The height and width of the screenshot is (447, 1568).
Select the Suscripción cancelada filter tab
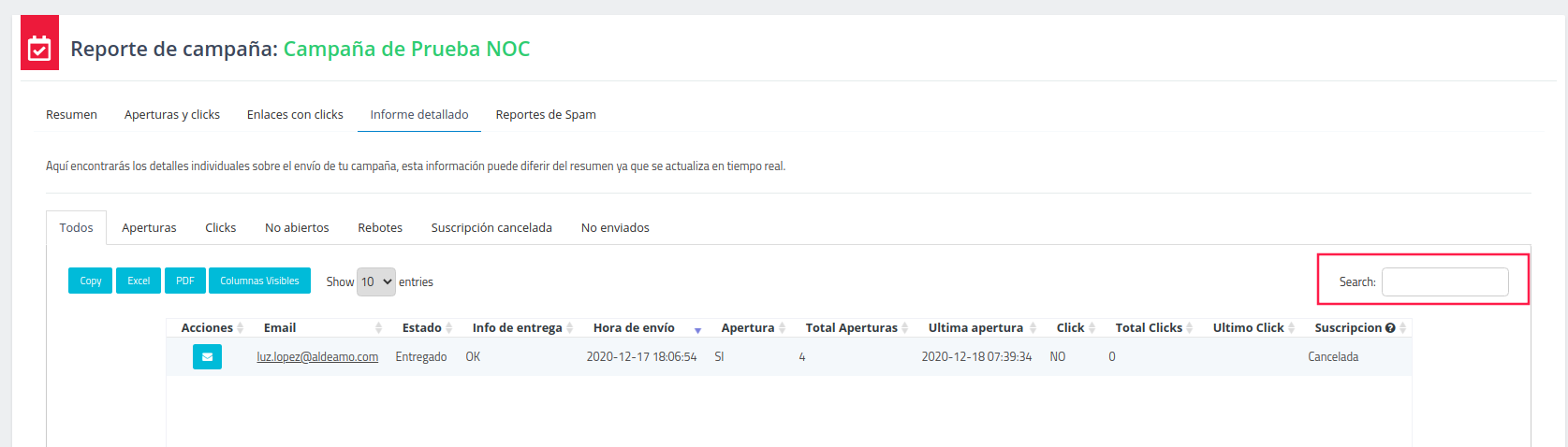tap(491, 228)
